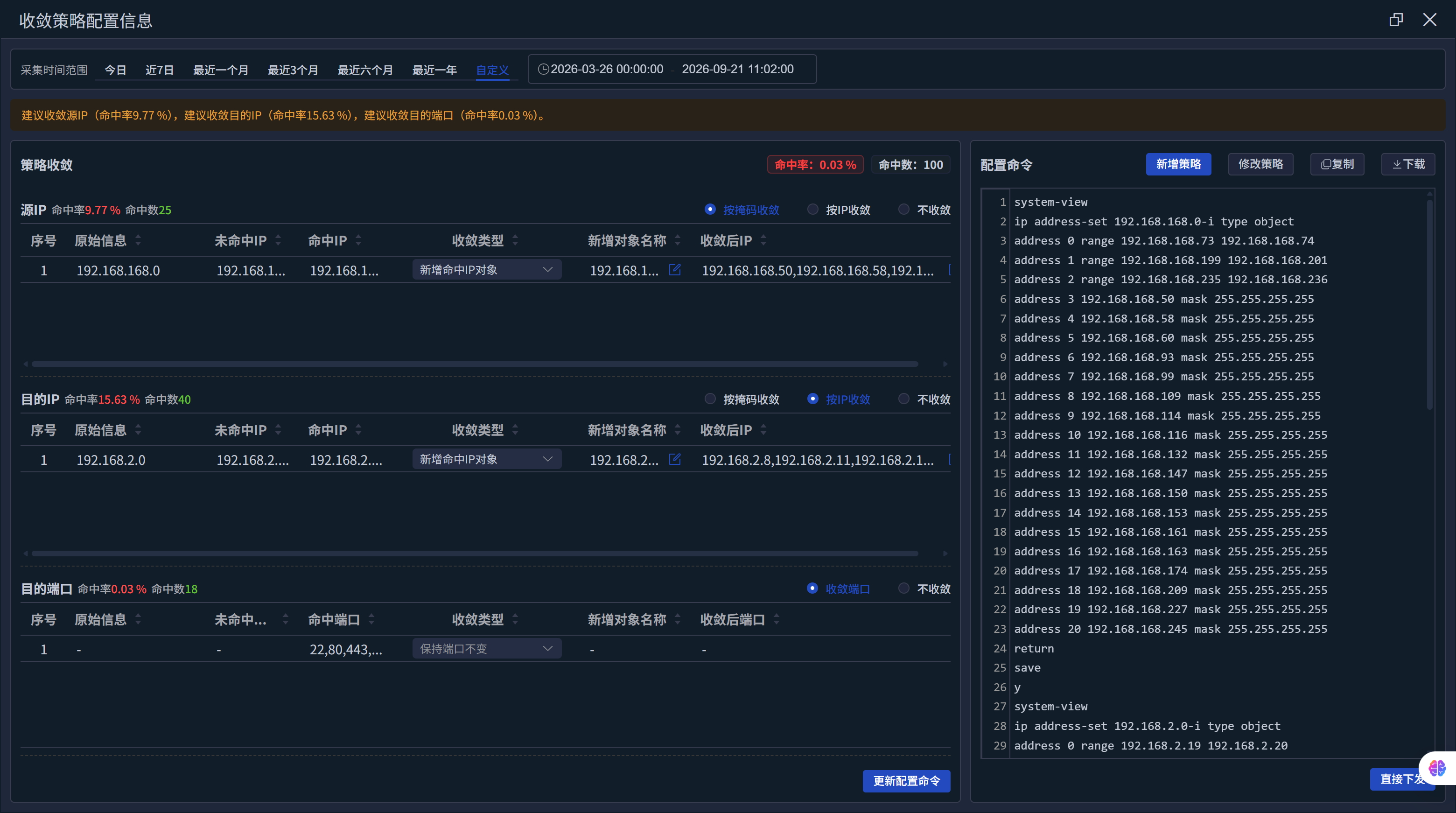Edit destination IP new object name pencil icon

coord(674,459)
